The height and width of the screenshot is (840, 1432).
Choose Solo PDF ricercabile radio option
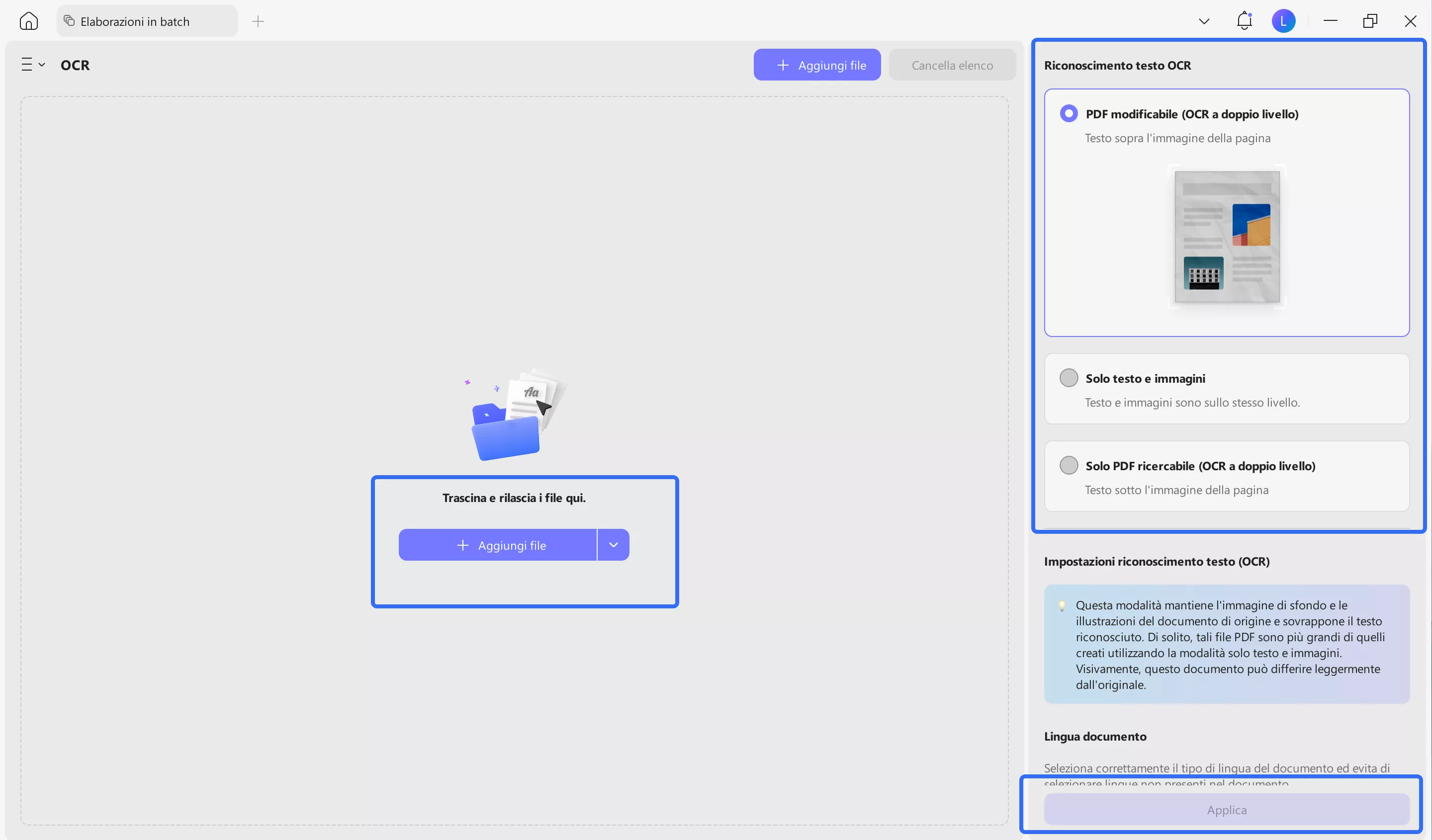1069,465
